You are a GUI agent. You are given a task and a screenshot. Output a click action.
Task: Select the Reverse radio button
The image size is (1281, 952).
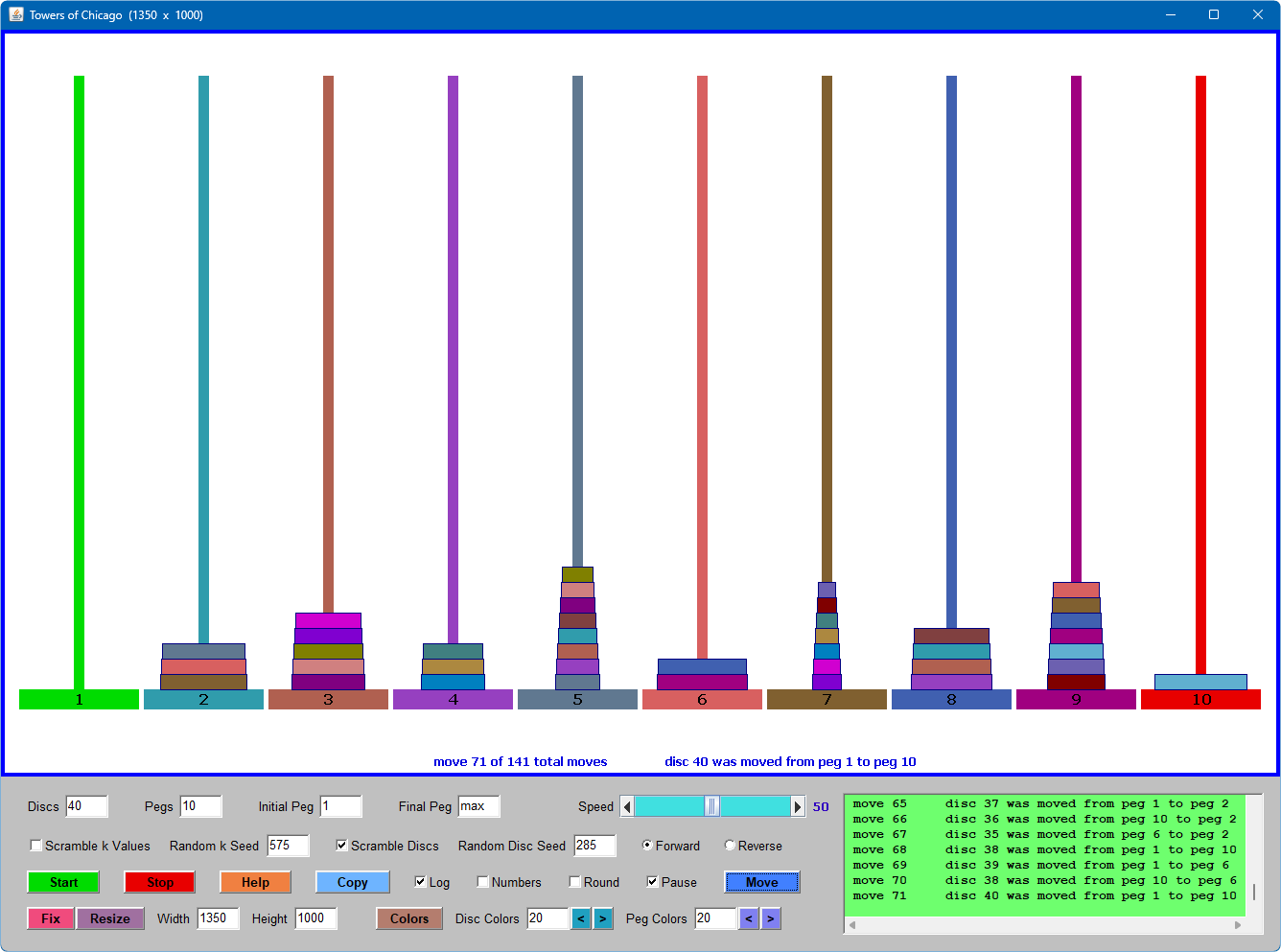(x=730, y=846)
